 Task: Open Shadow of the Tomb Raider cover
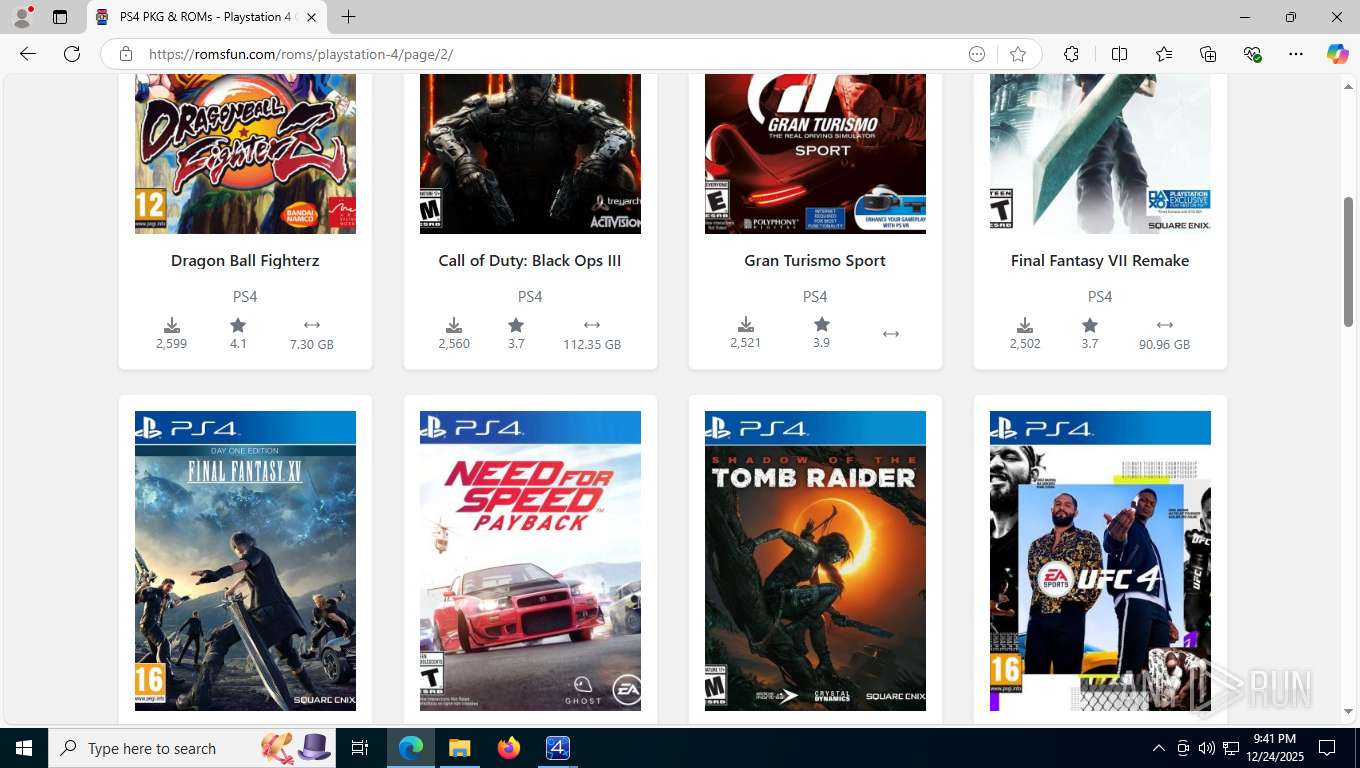tap(815, 561)
